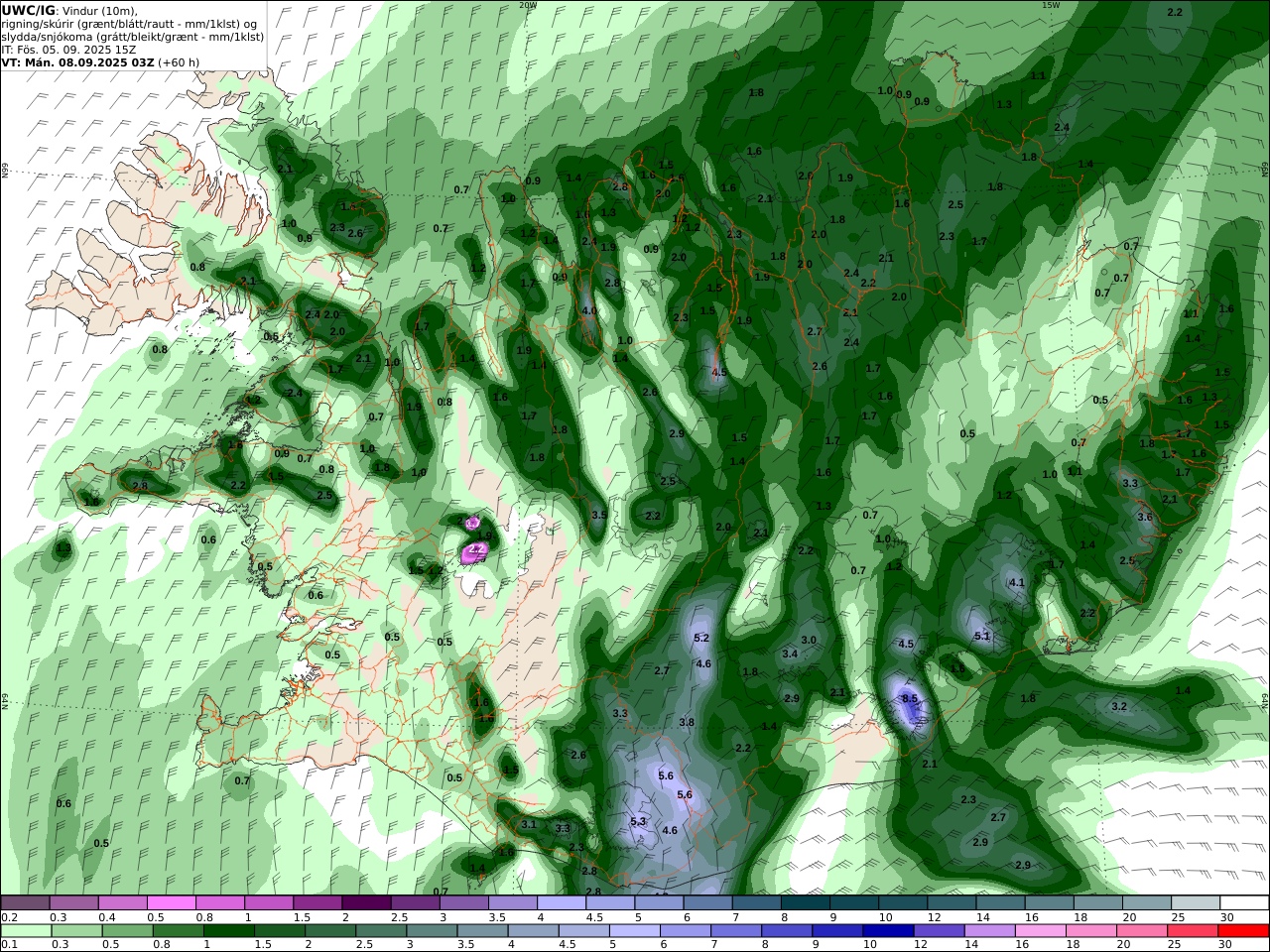Click the '3.8' precipitation value on the map
1270x952 pixels.
(x=687, y=722)
